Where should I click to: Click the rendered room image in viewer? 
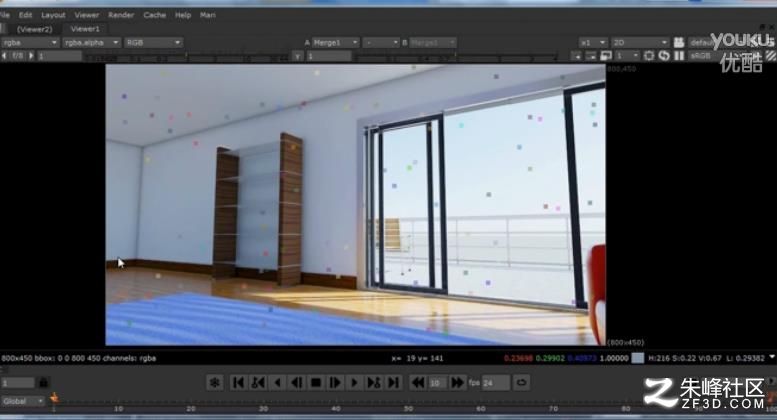[x=355, y=205]
